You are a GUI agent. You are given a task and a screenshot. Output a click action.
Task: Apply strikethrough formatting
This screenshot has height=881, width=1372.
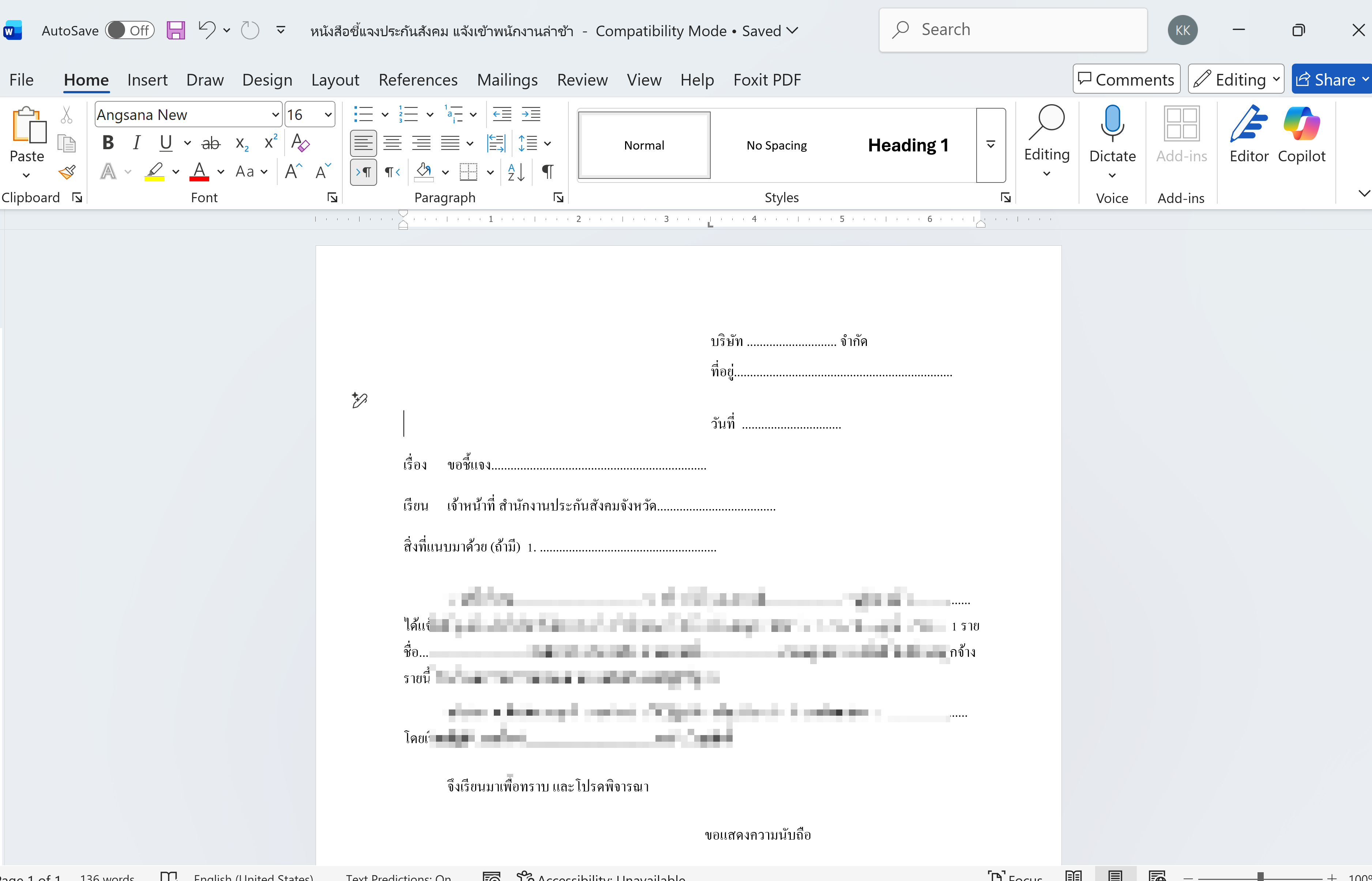pyautogui.click(x=211, y=143)
